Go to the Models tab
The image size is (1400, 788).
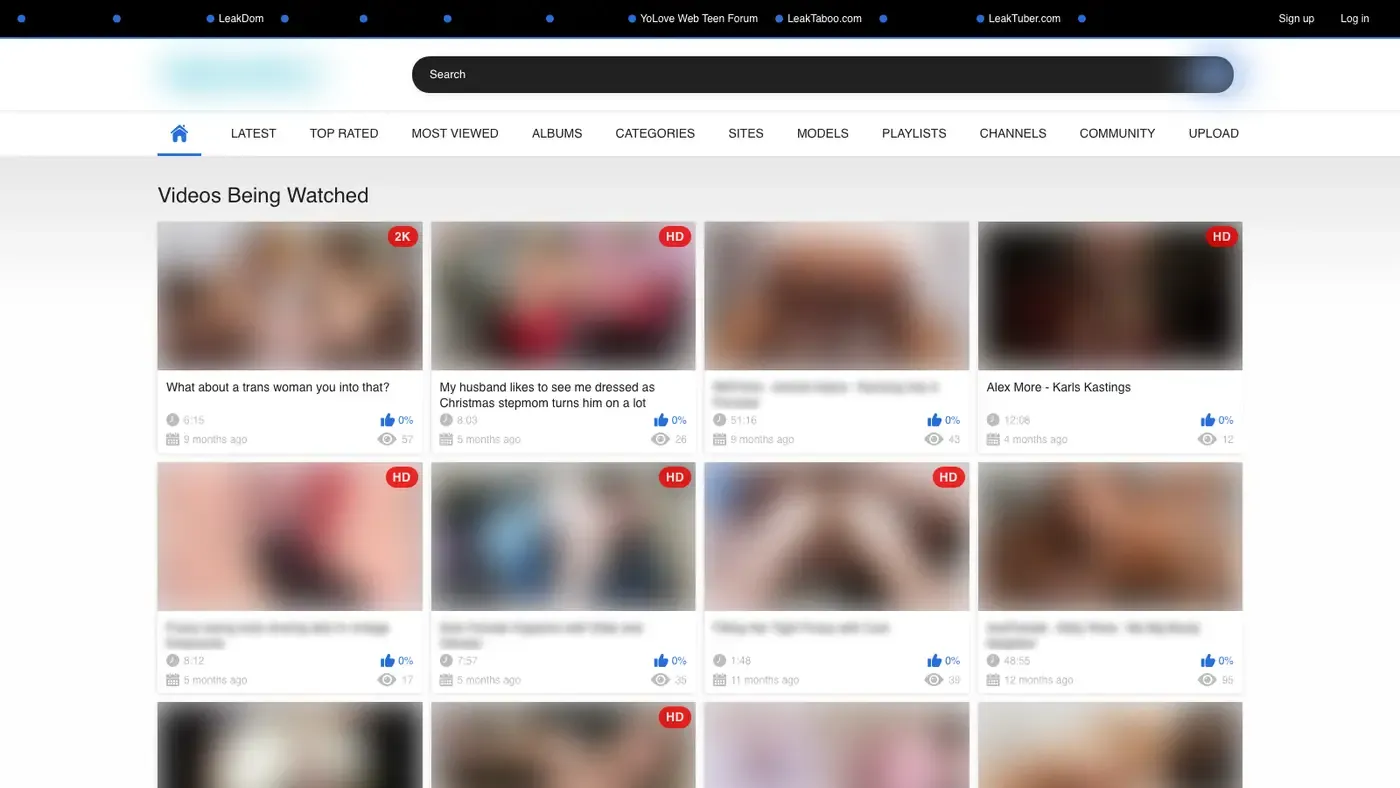[x=823, y=133]
